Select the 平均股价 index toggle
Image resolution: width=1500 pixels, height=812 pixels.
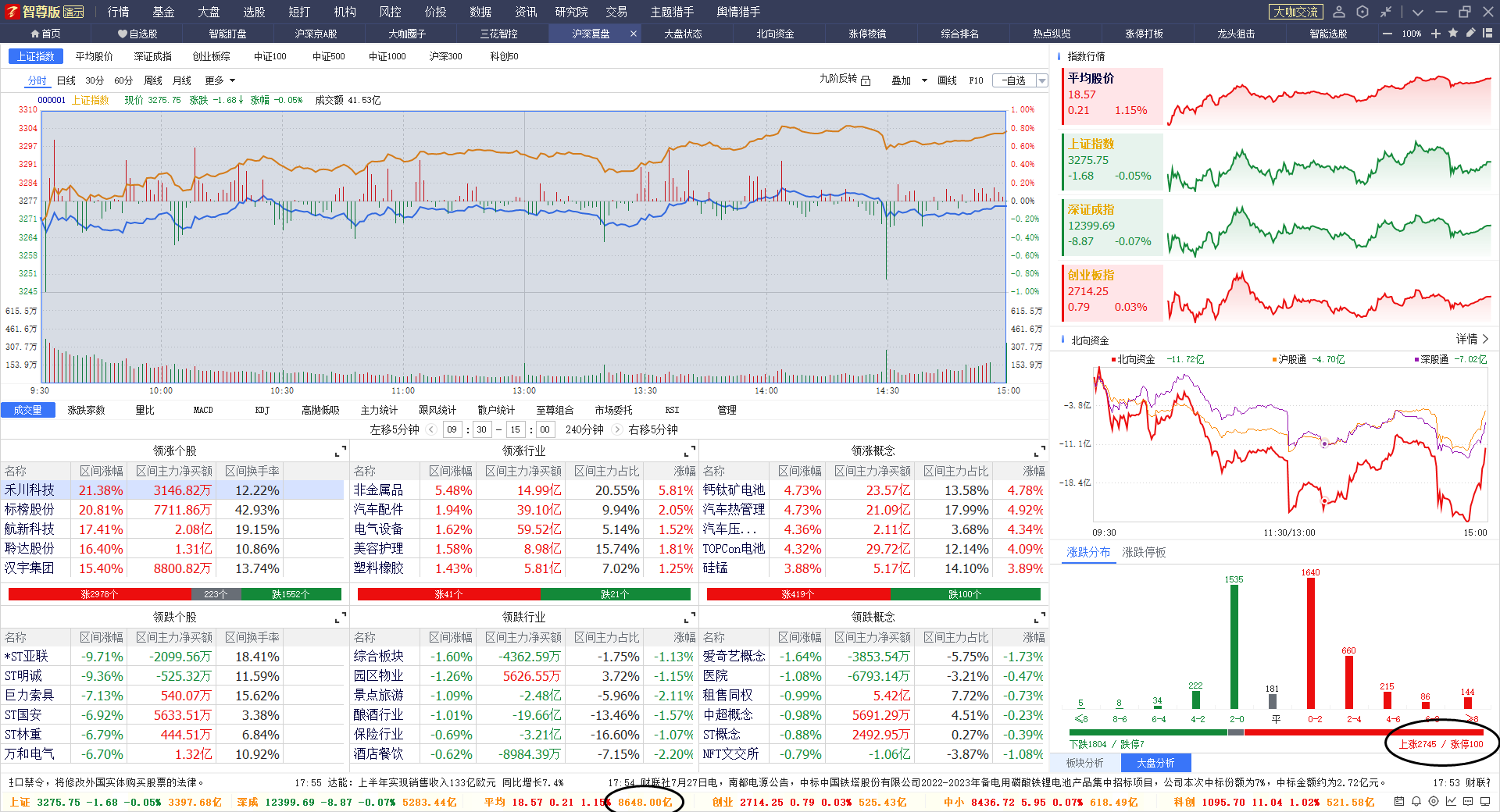click(x=95, y=56)
